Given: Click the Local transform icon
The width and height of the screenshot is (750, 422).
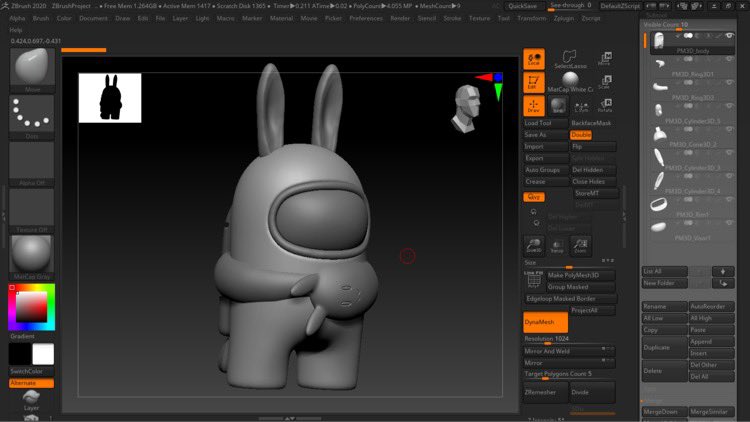Looking at the screenshot, I should [534, 59].
